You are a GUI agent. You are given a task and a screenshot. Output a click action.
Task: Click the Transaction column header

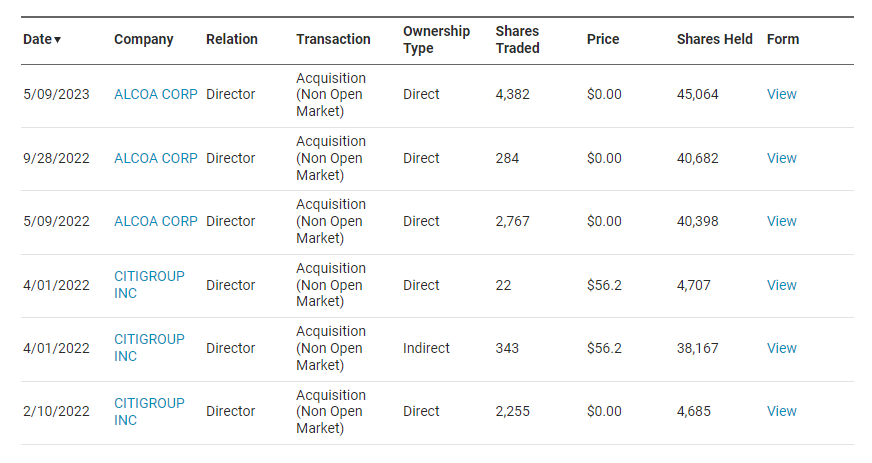(333, 39)
